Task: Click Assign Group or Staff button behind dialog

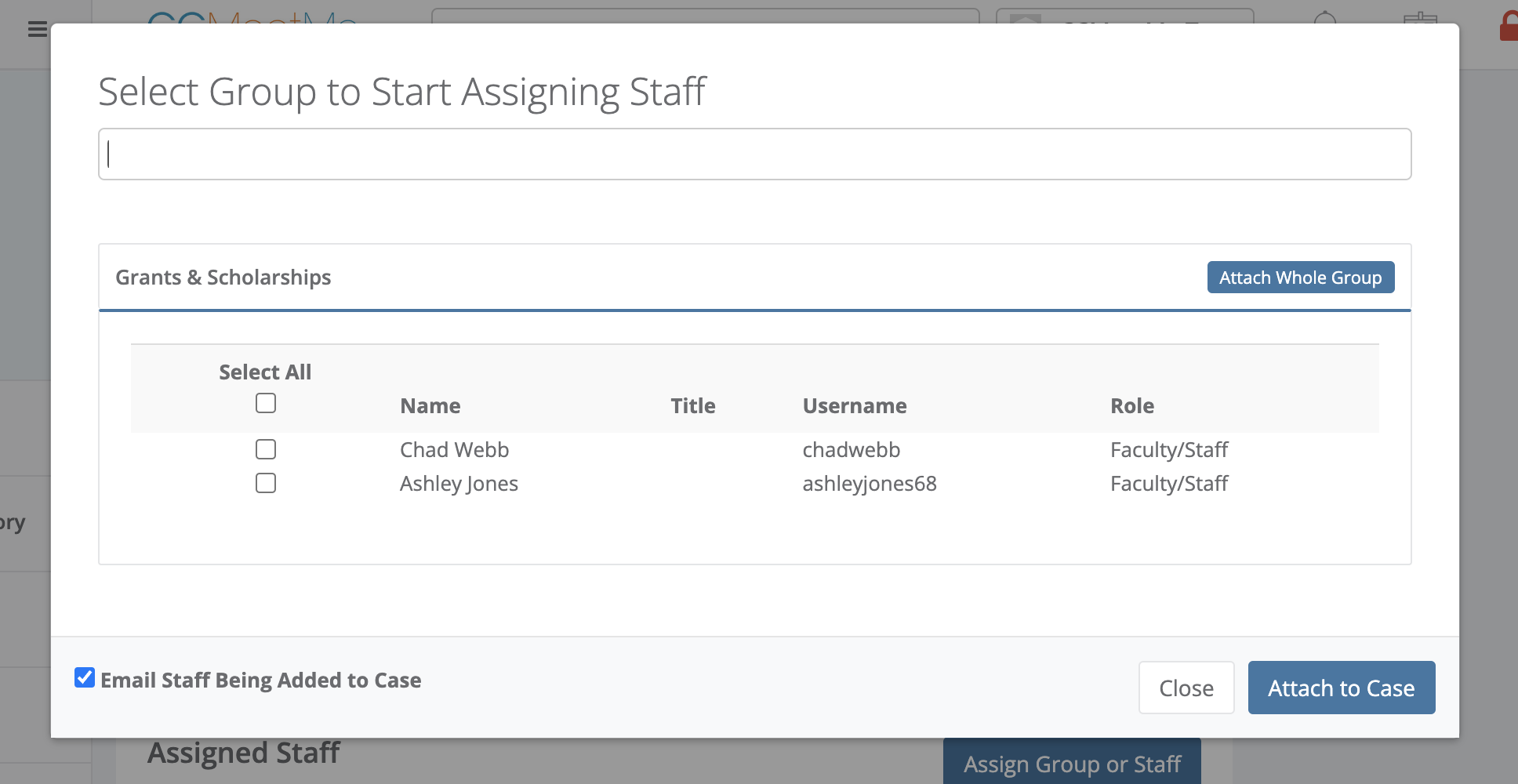Action: [x=1072, y=763]
